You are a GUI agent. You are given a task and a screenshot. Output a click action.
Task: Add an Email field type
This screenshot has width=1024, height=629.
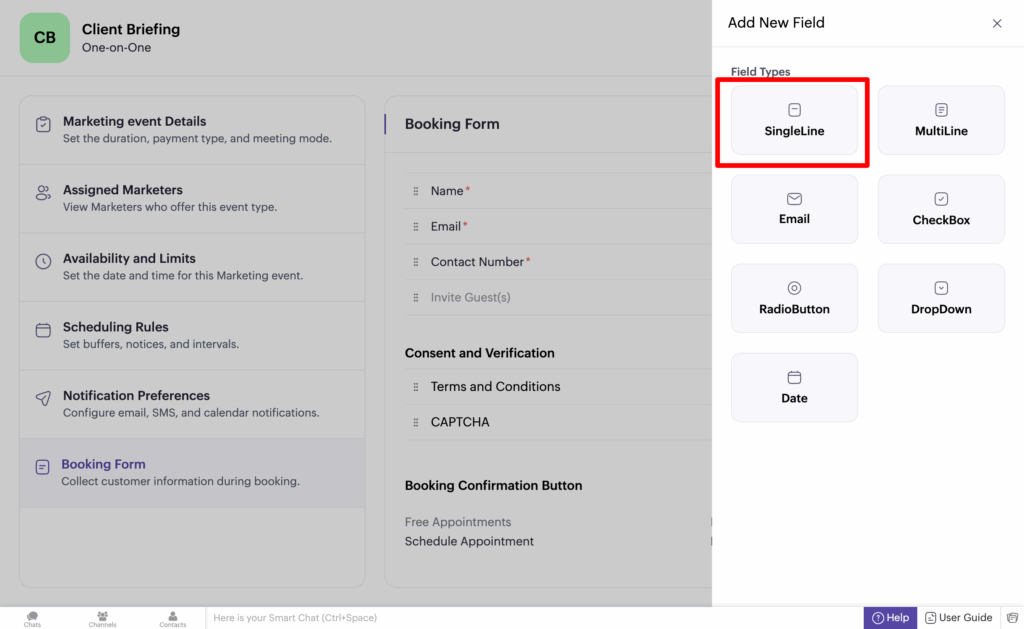(794, 209)
